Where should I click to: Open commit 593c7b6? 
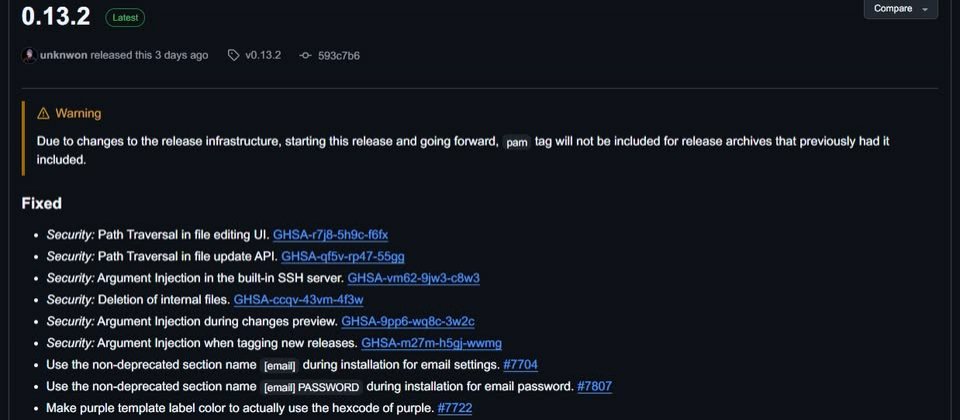coord(339,56)
